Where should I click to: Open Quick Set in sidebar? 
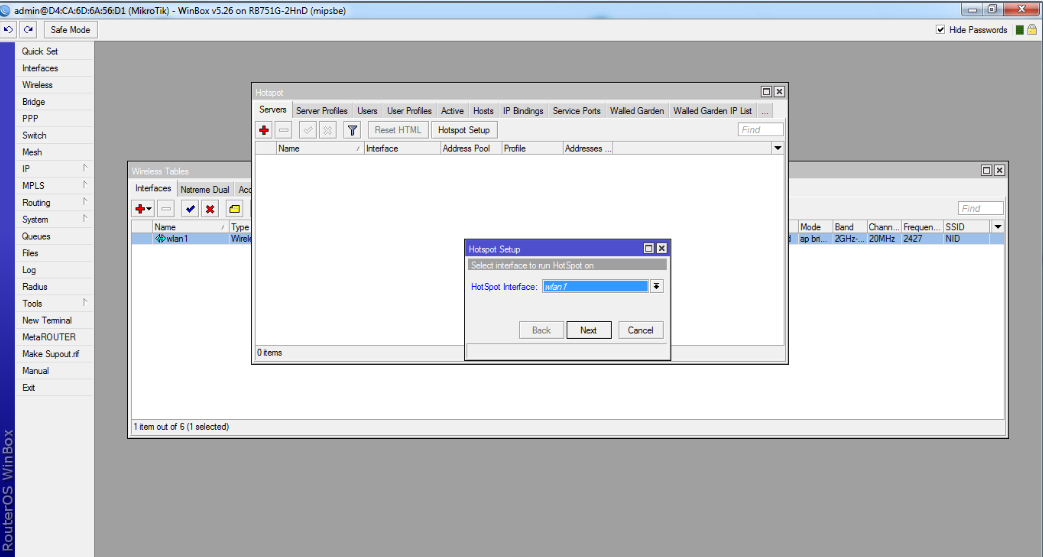pos(55,51)
